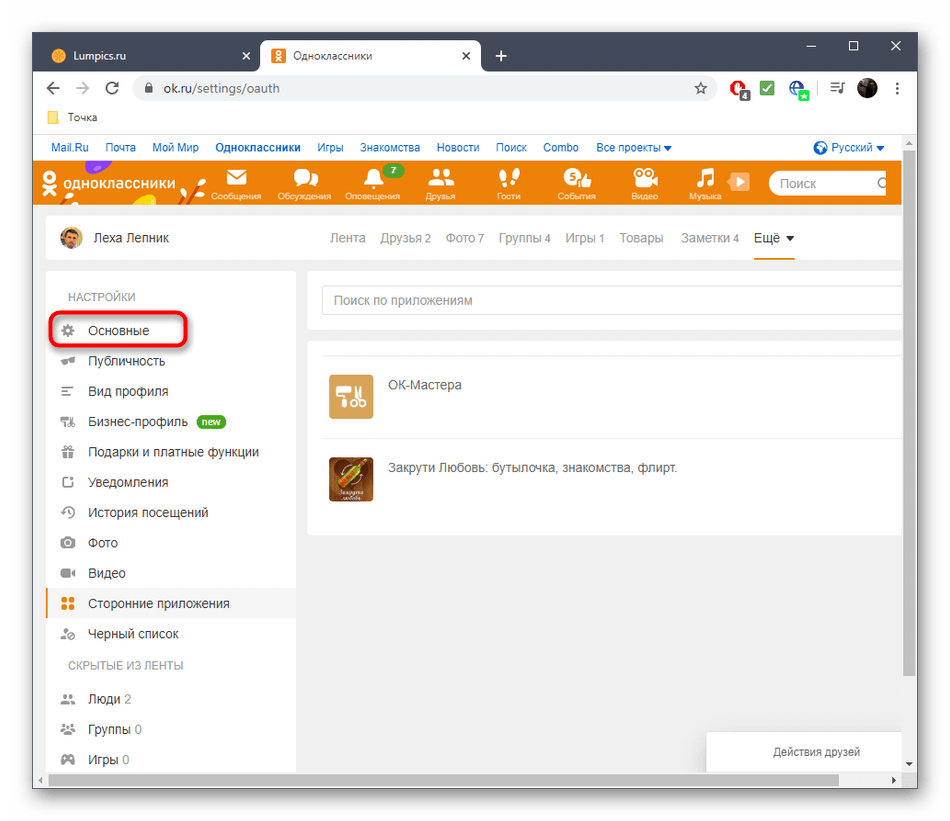Viewport: 950px width, 821px height.
Task: Open the Знакомства menu item
Action: (389, 147)
